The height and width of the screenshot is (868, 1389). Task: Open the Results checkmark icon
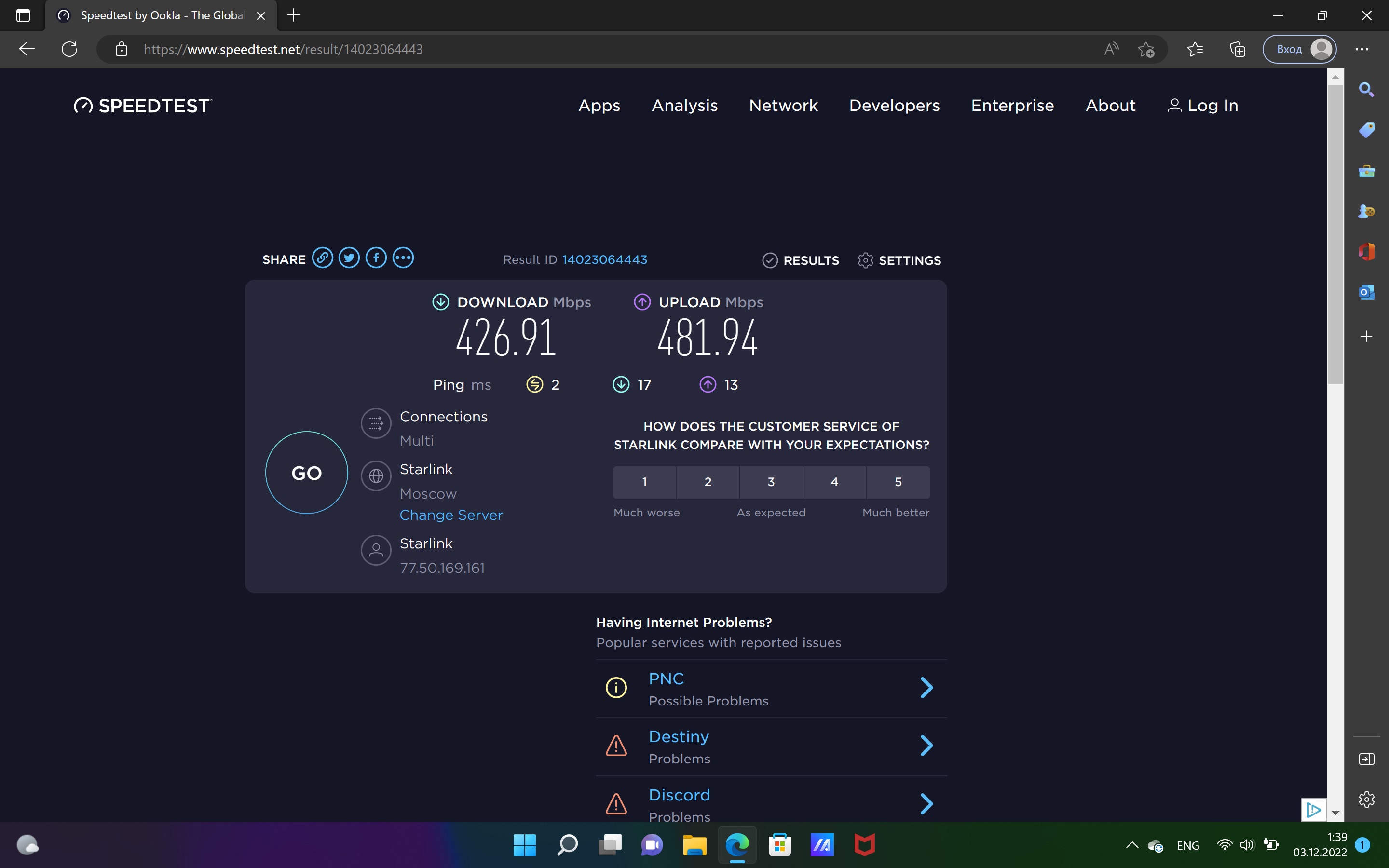pyautogui.click(x=770, y=260)
